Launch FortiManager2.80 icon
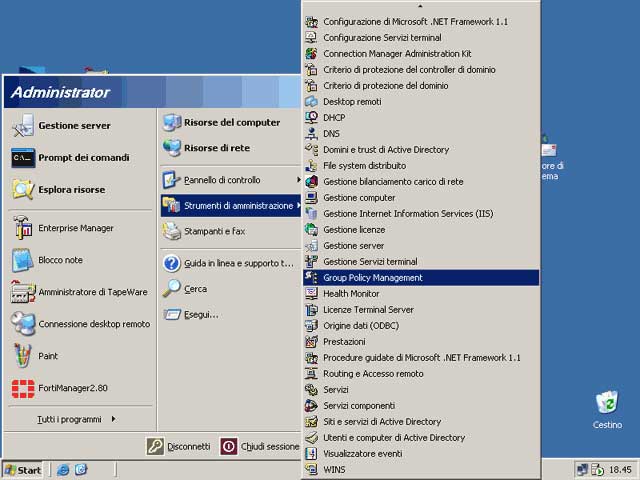This screenshot has height=480, width=640. click(23, 388)
